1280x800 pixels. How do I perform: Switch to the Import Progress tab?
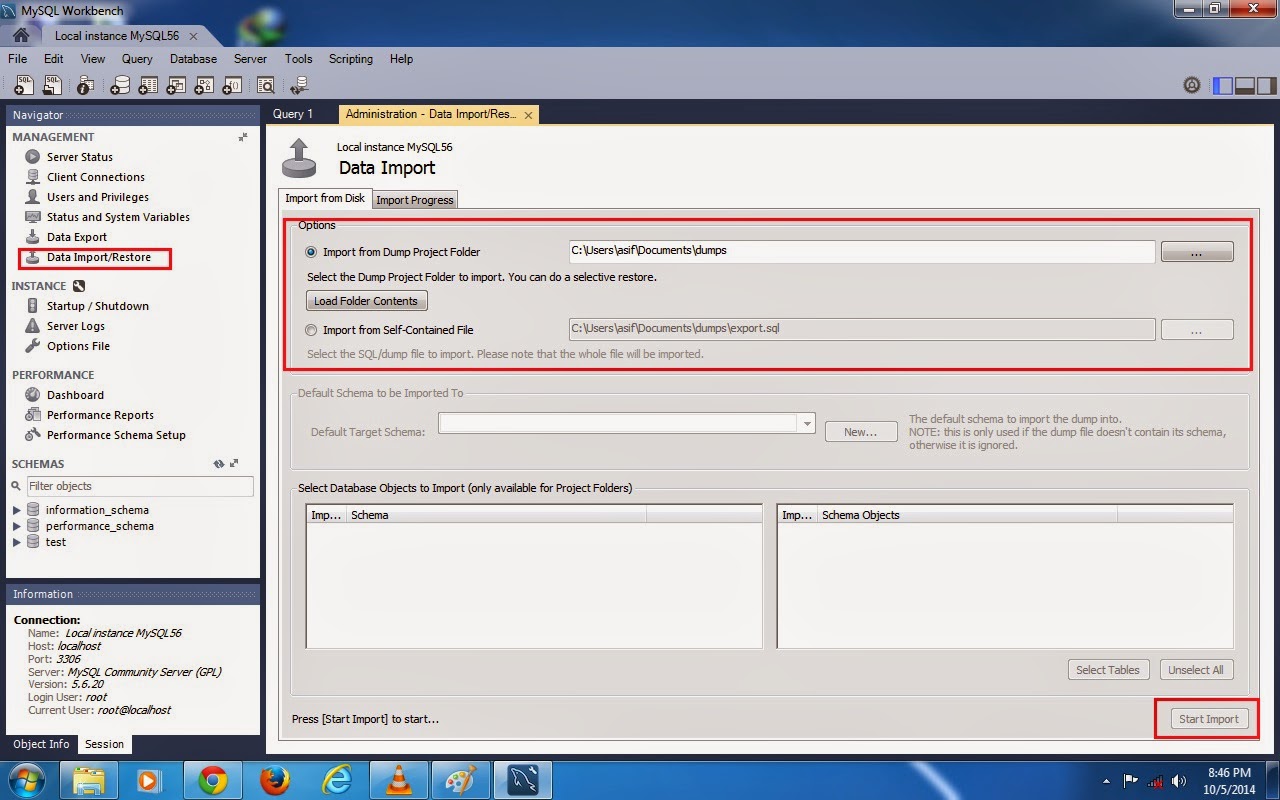tap(415, 200)
